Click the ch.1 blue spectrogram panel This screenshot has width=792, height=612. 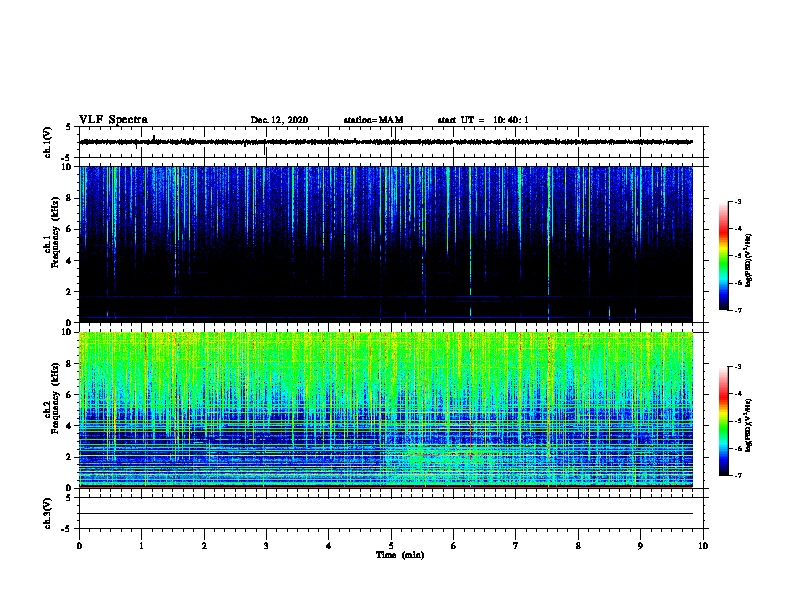coord(386,244)
